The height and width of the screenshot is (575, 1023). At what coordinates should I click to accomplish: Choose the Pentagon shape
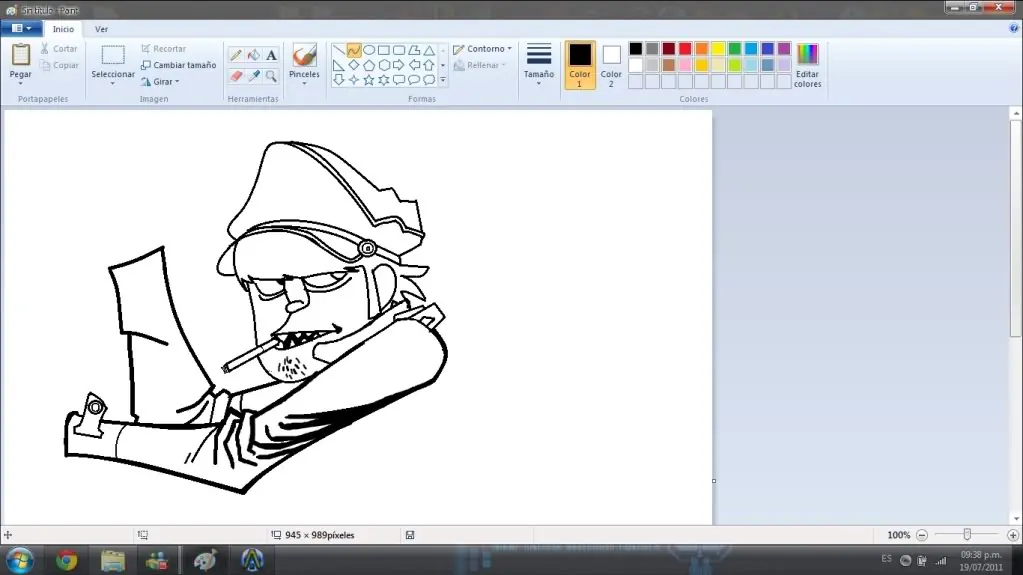[369, 65]
